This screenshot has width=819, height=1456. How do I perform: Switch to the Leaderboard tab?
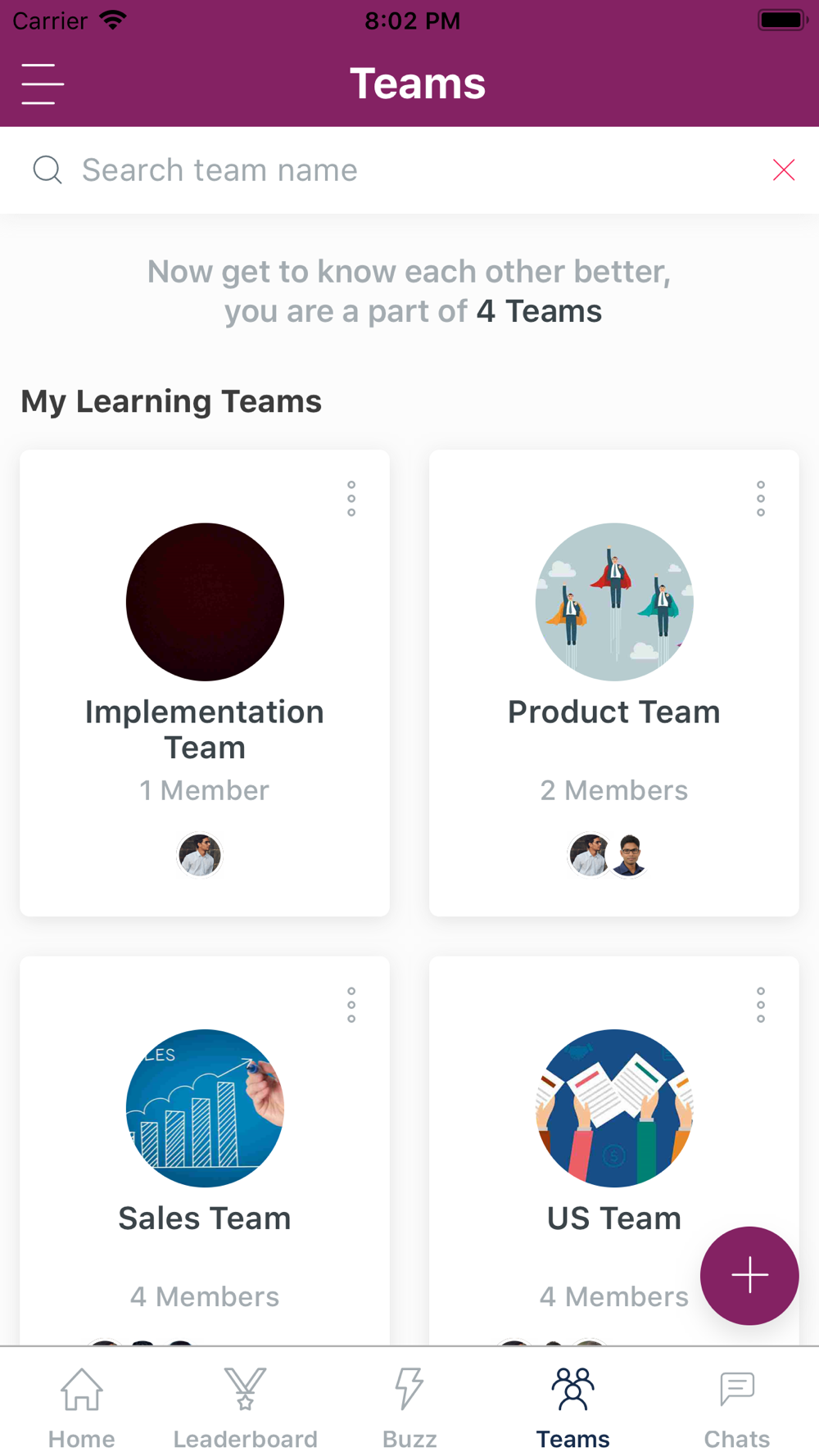tap(246, 1407)
